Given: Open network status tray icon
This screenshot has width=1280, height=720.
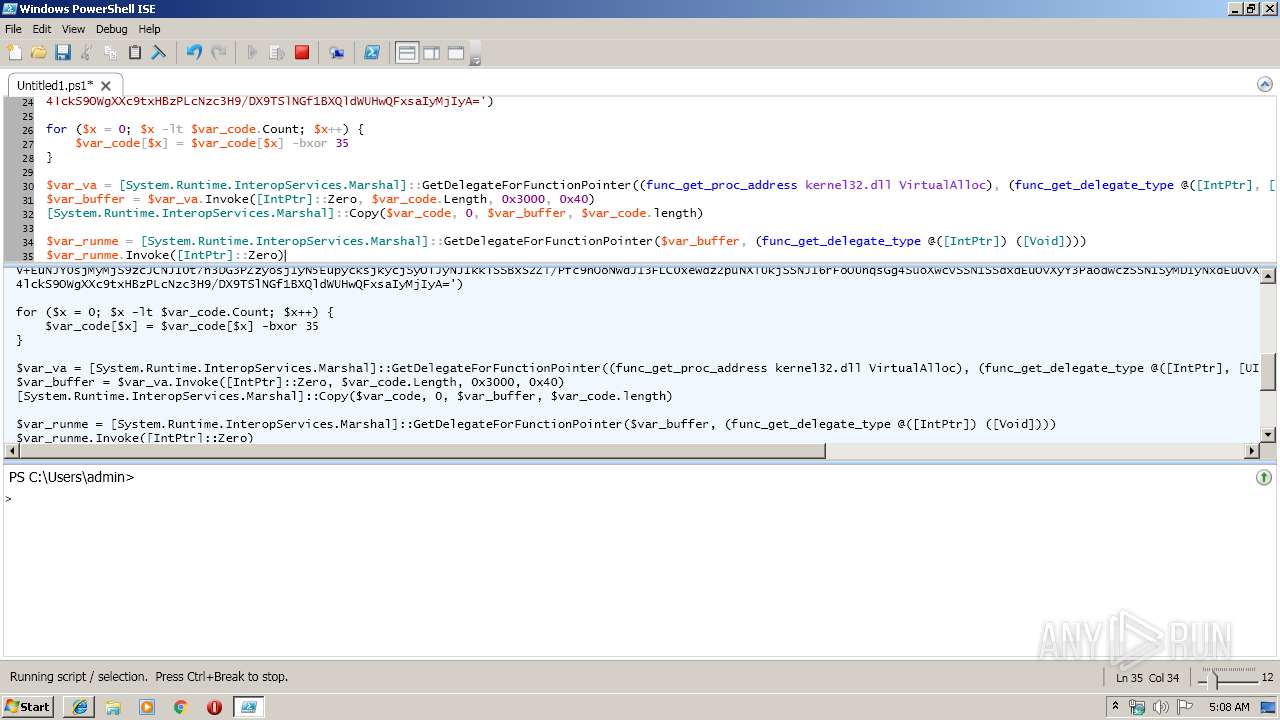Looking at the screenshot, I should tap(1137, 707).
